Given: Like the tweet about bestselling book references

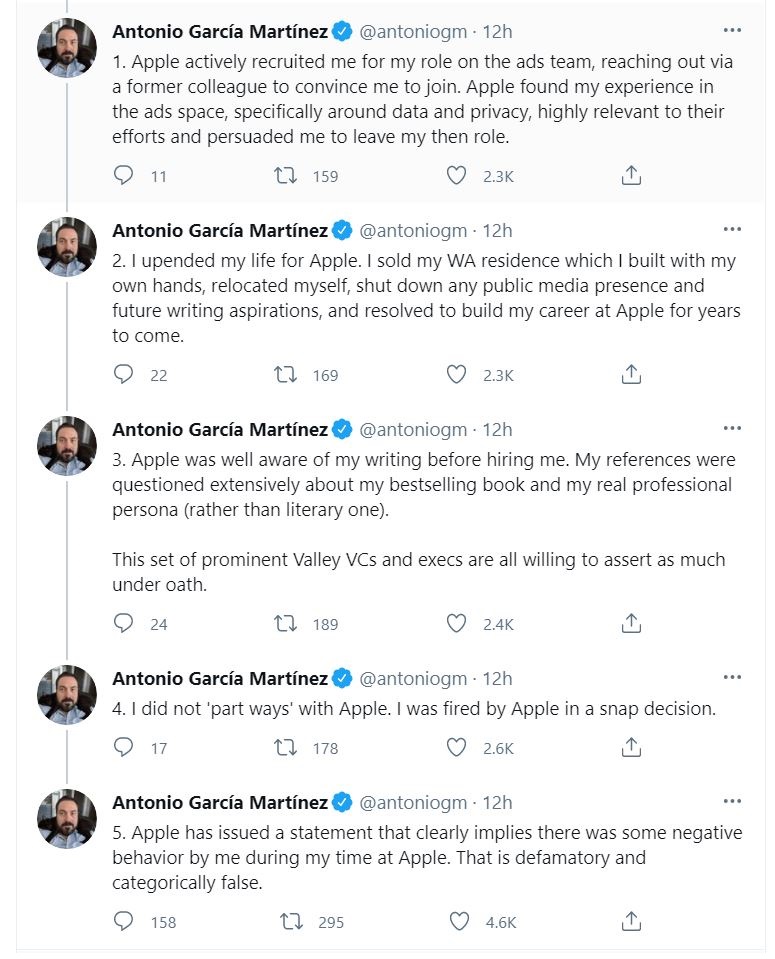Looking at the screenshot, I should [x=456, y=624].
